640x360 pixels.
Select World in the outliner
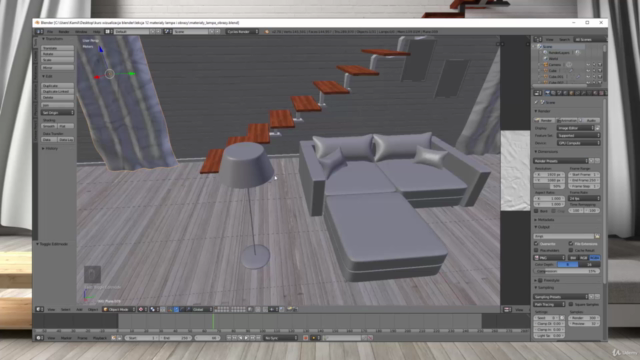pos(553,58)
